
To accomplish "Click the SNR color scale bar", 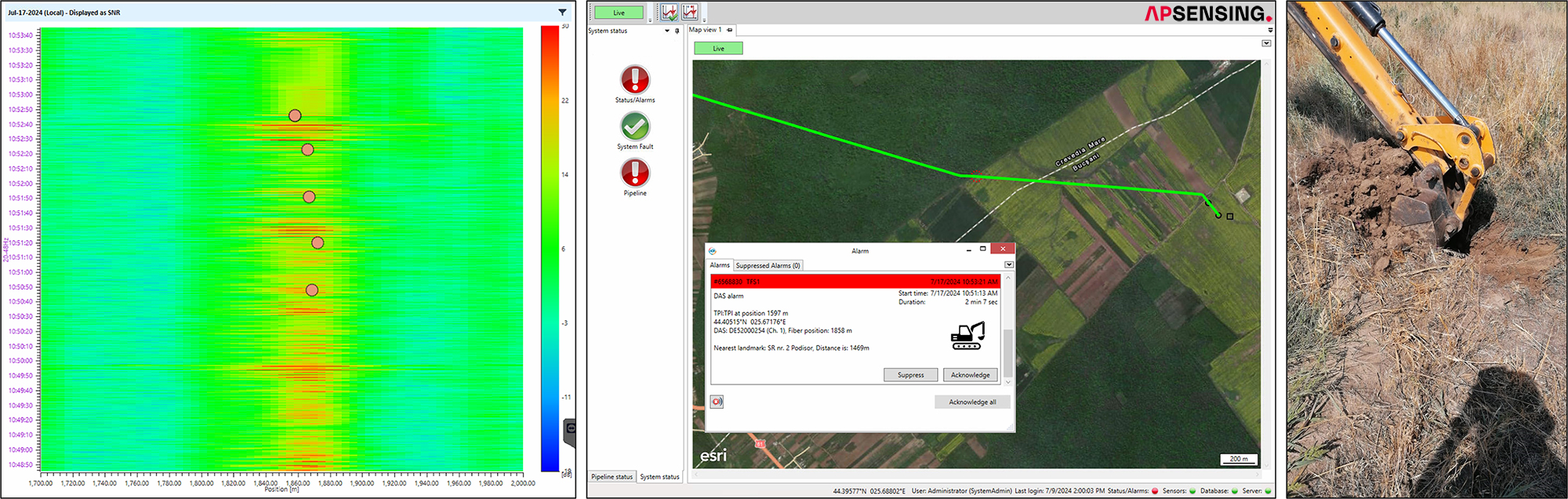I will (x=550, y=248).
